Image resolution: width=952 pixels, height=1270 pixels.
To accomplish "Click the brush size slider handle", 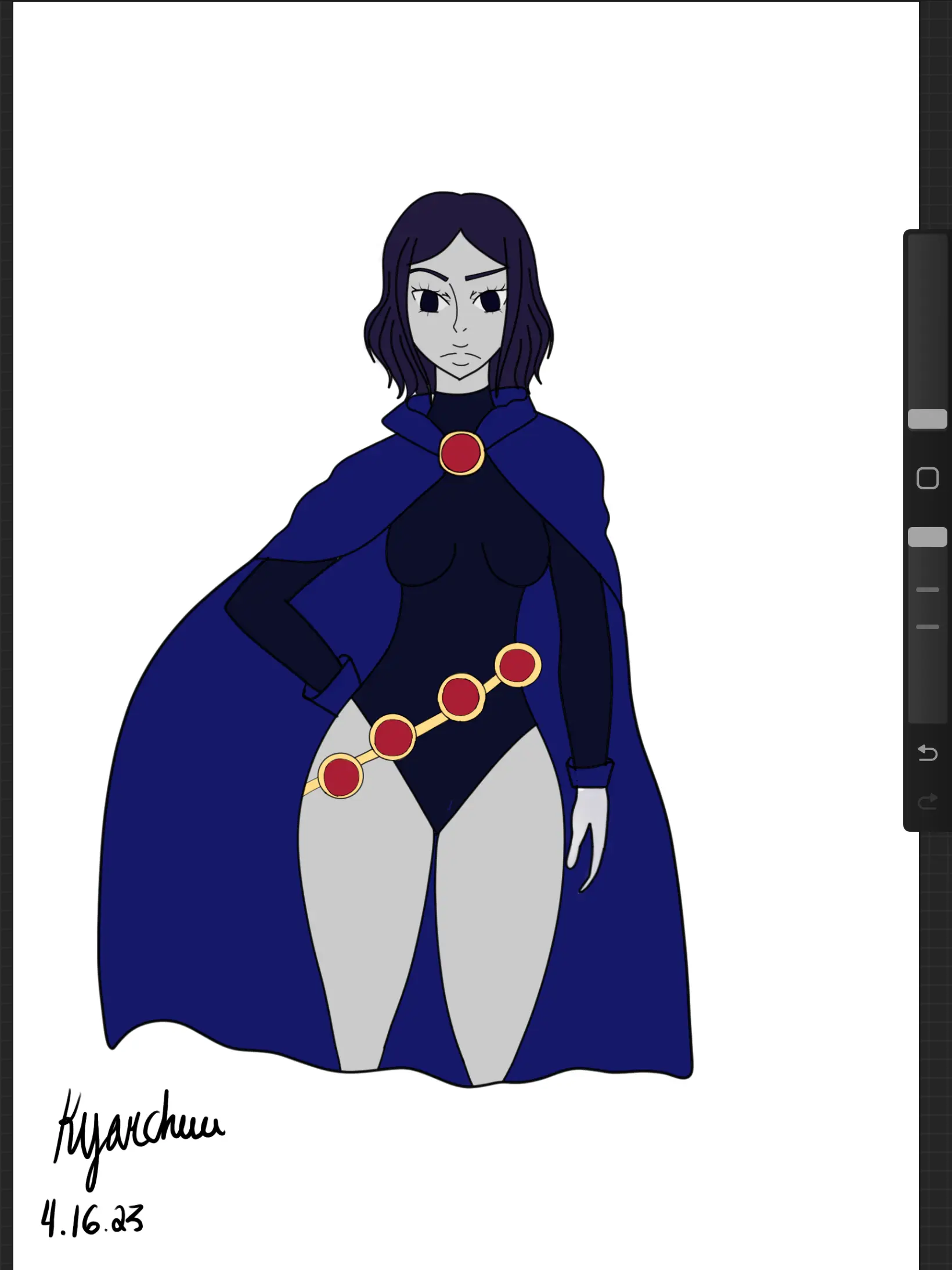I will [x=927, y=419].
